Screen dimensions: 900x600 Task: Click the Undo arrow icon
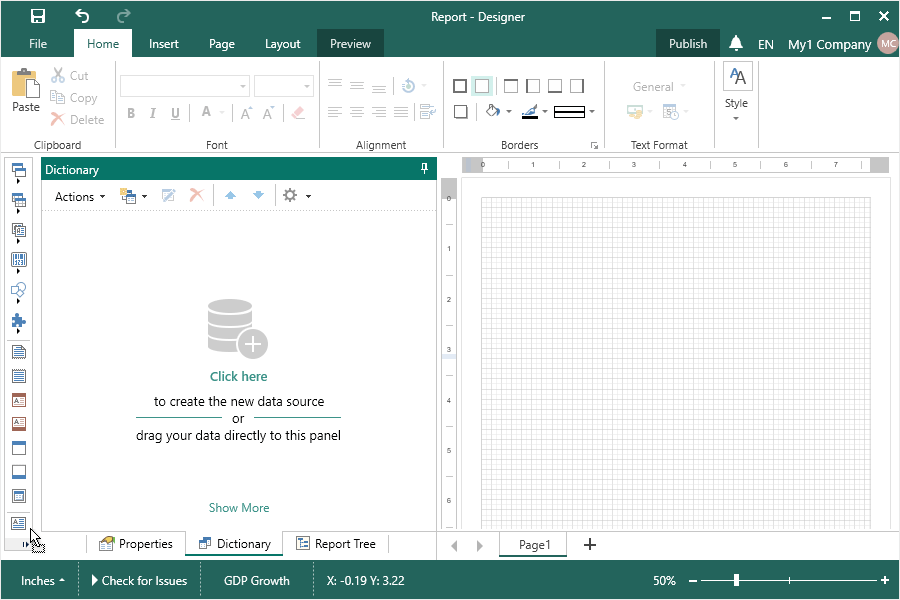point(82,16)
